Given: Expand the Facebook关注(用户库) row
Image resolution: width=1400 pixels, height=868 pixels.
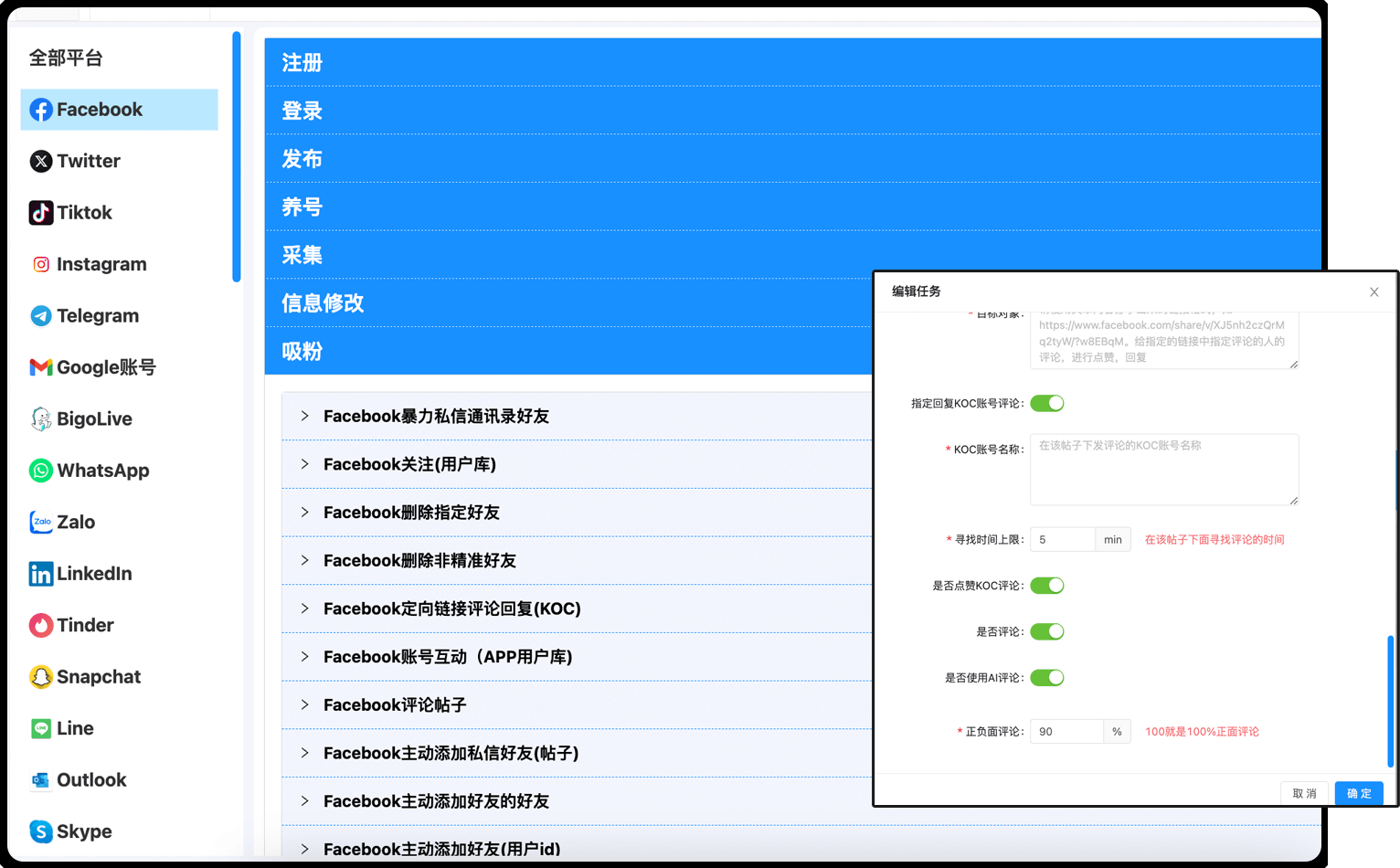Looking at the screenshot, I should (x=578, y=464).
